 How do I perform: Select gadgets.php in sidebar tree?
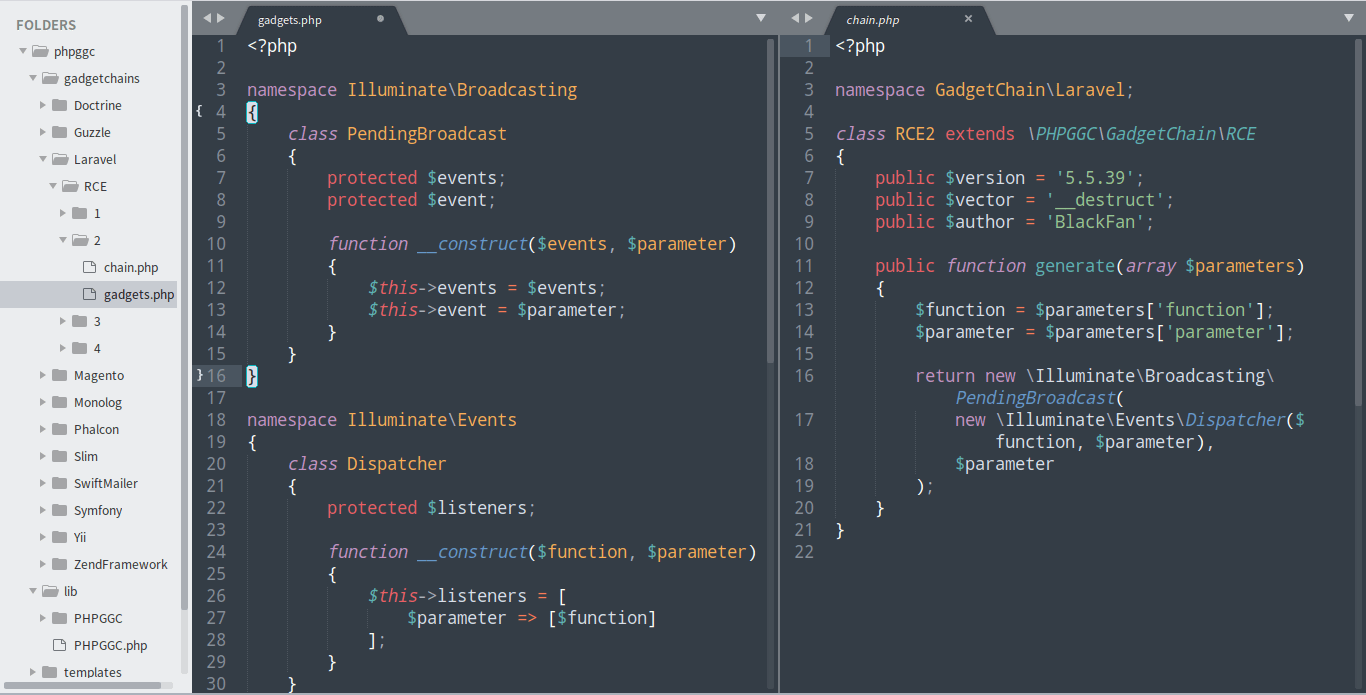pos(139,294)
